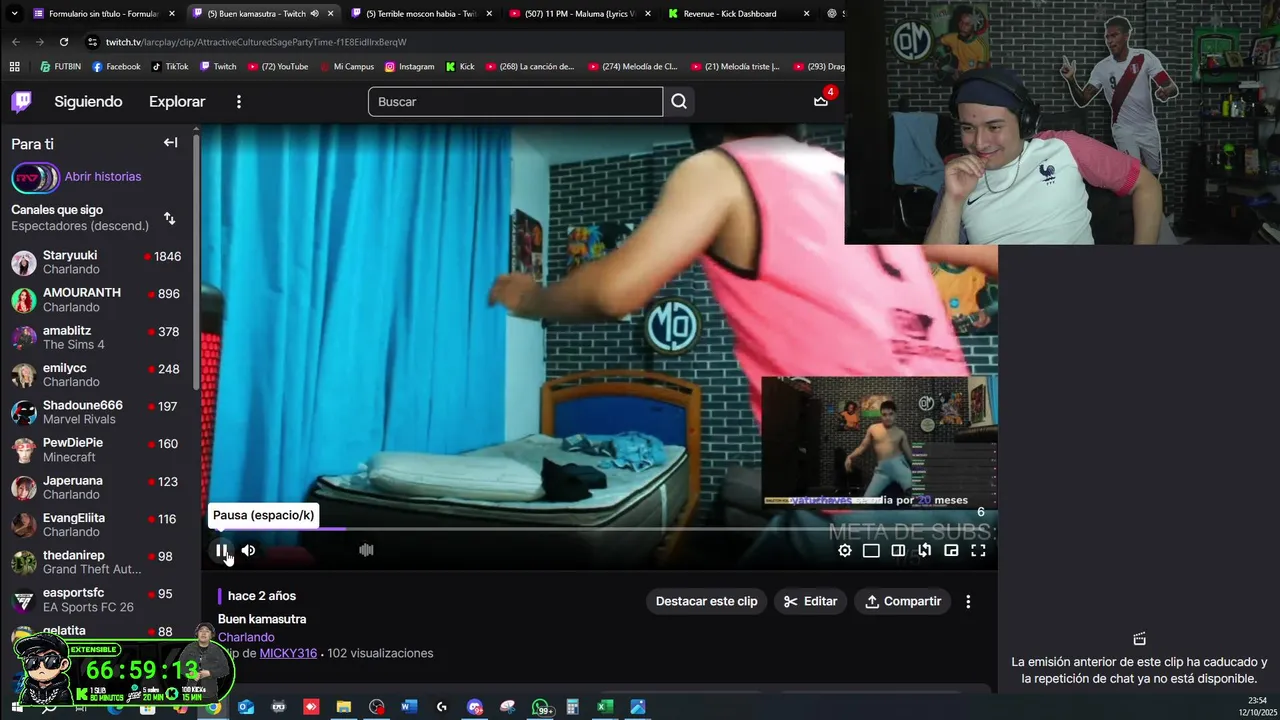
Task: Open EvangElIita channel in sidebar
Action: [96, 525]
